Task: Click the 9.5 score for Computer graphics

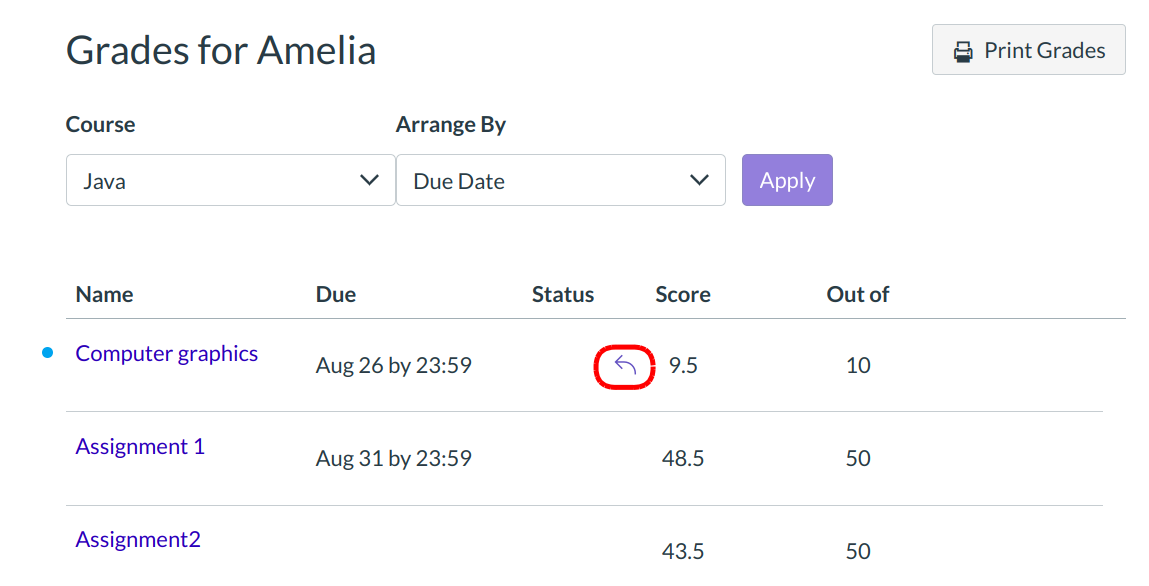Action: (683, 366)
